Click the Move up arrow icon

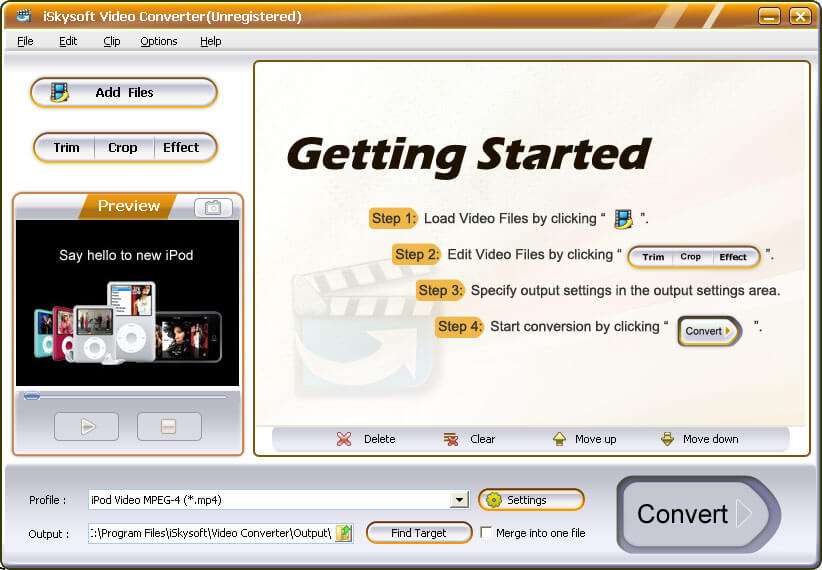pyautogui.click(x=559, y=439)
